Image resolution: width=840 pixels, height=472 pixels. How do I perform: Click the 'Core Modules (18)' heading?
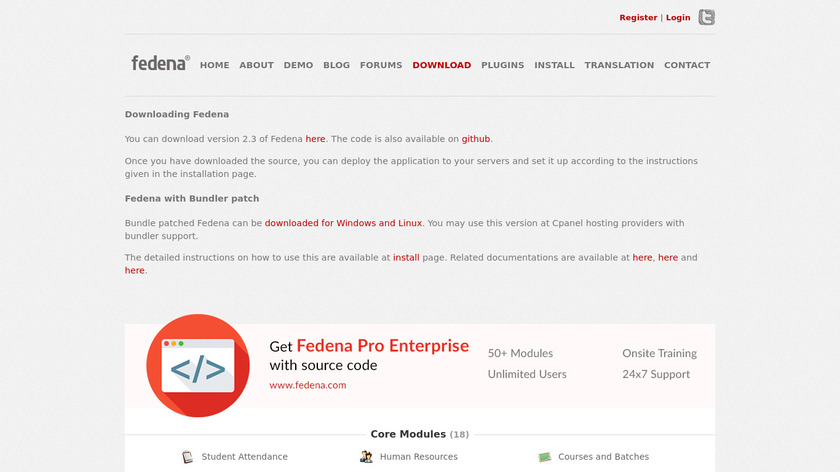click(419, 434)
